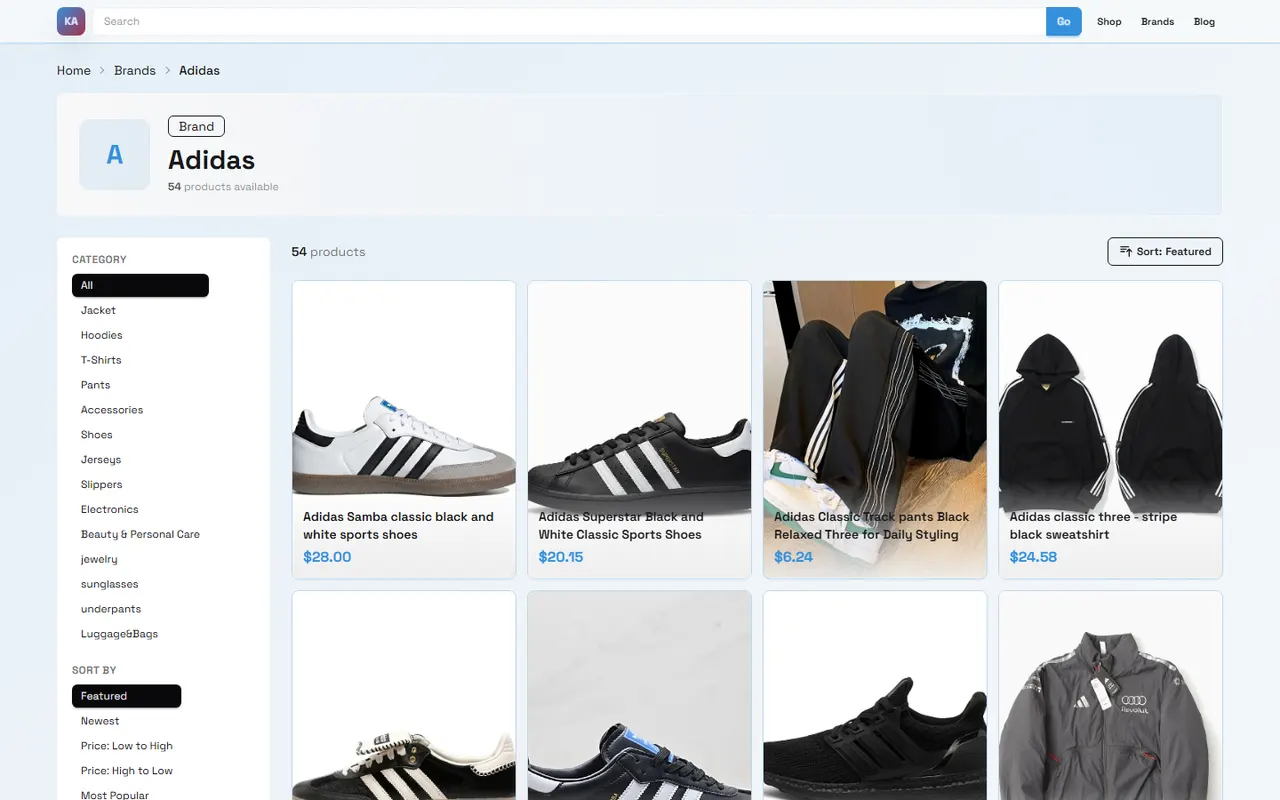1280x800 pixels.
Task: Filter by Hoodies category
Action: click(x=102, y=335)
